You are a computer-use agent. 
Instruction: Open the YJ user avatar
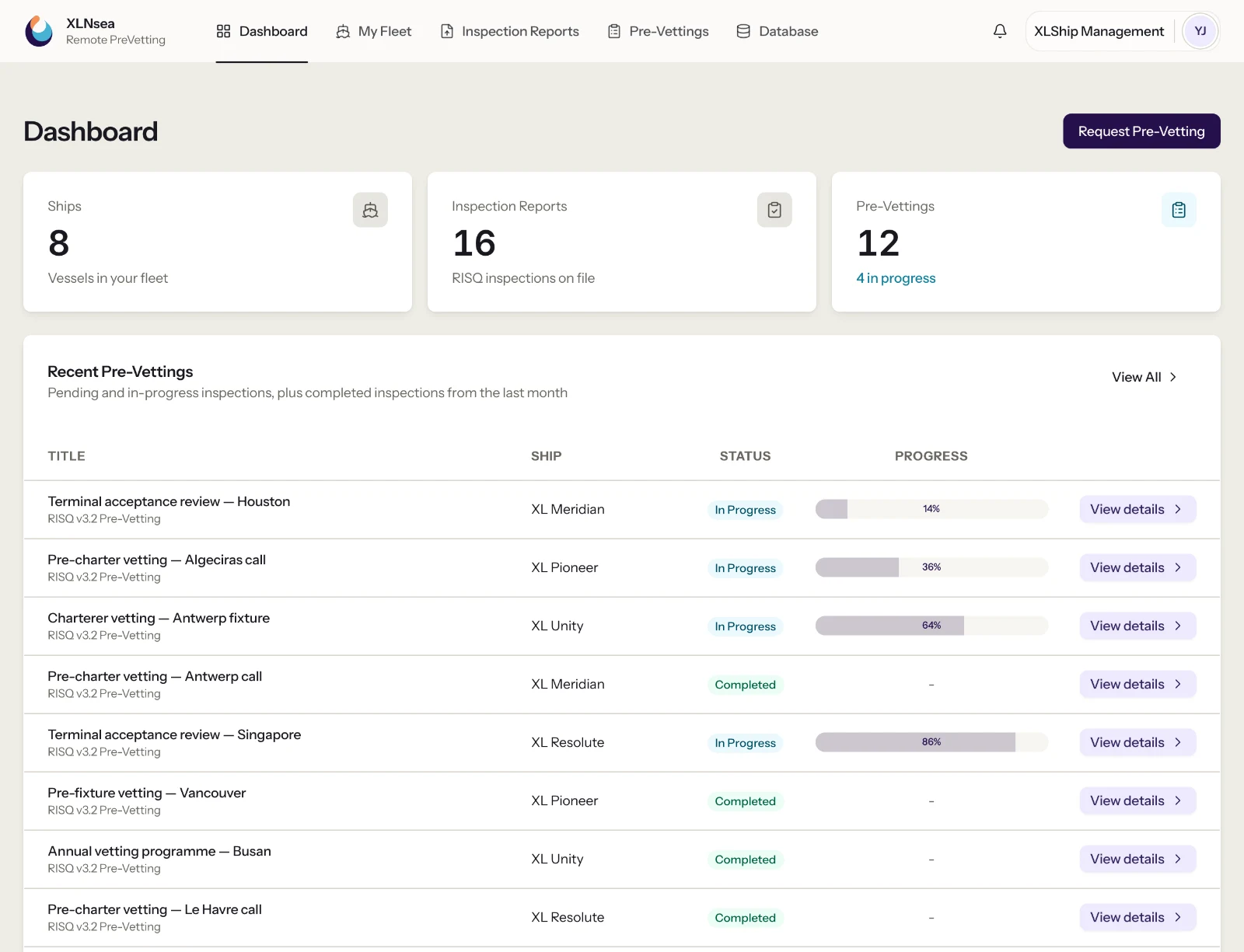[x=1200, y=31]
